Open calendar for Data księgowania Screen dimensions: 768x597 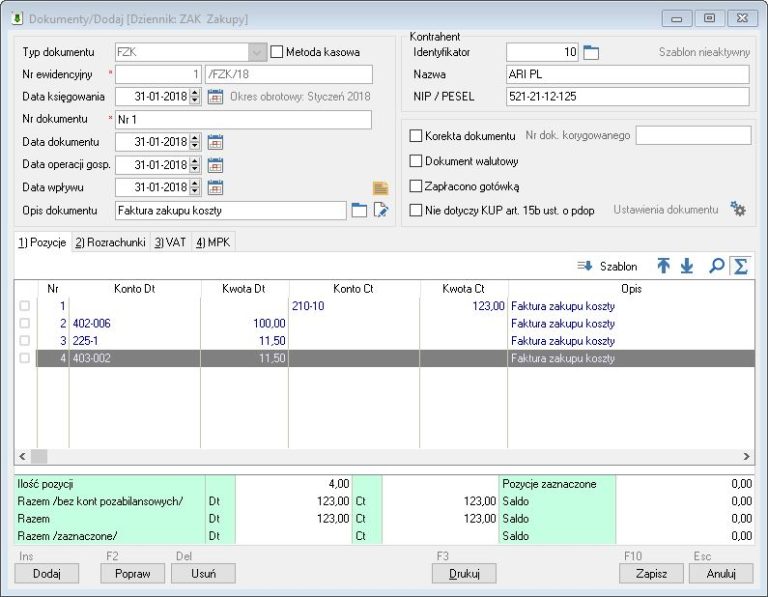tap(215, 96)
